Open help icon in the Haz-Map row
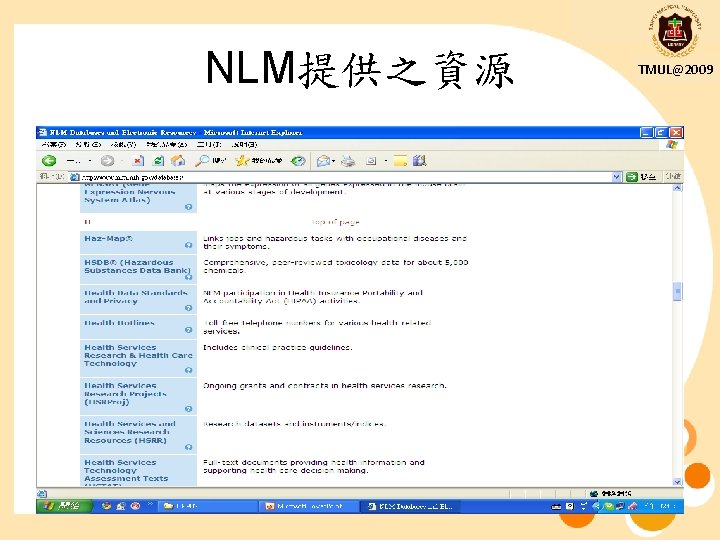 tap(188, 245)
